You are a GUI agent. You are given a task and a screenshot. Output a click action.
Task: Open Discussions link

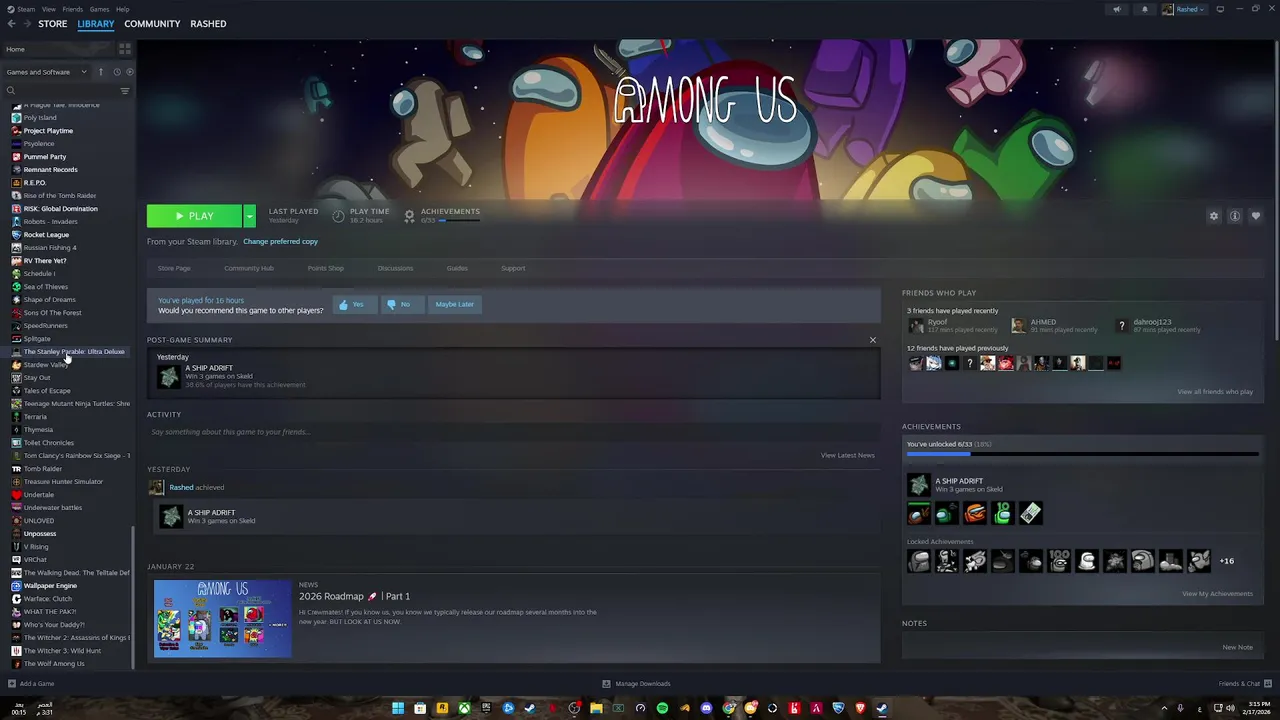coord(395,268)
